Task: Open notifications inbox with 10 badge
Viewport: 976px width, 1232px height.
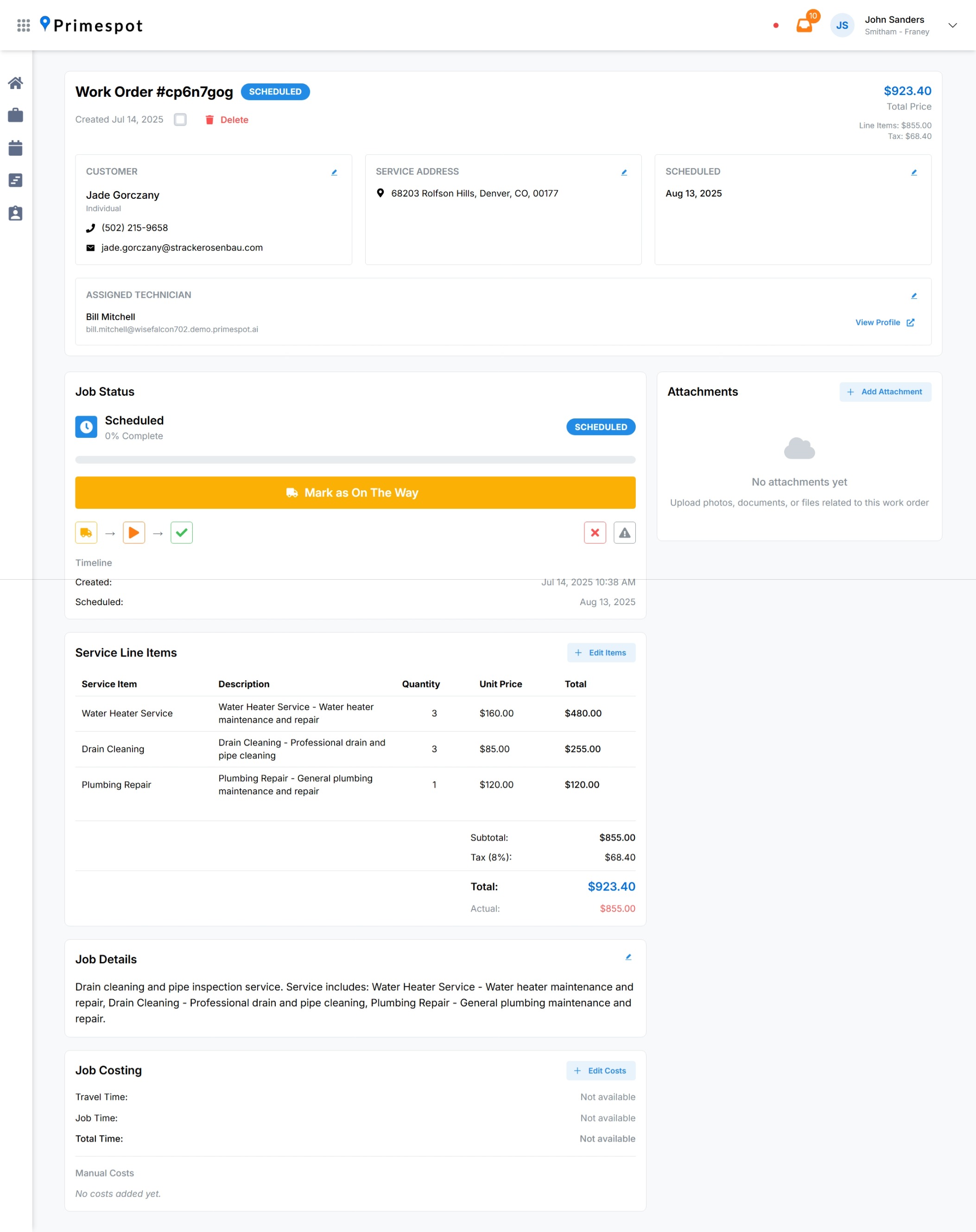Action: (x=804, y=25)
